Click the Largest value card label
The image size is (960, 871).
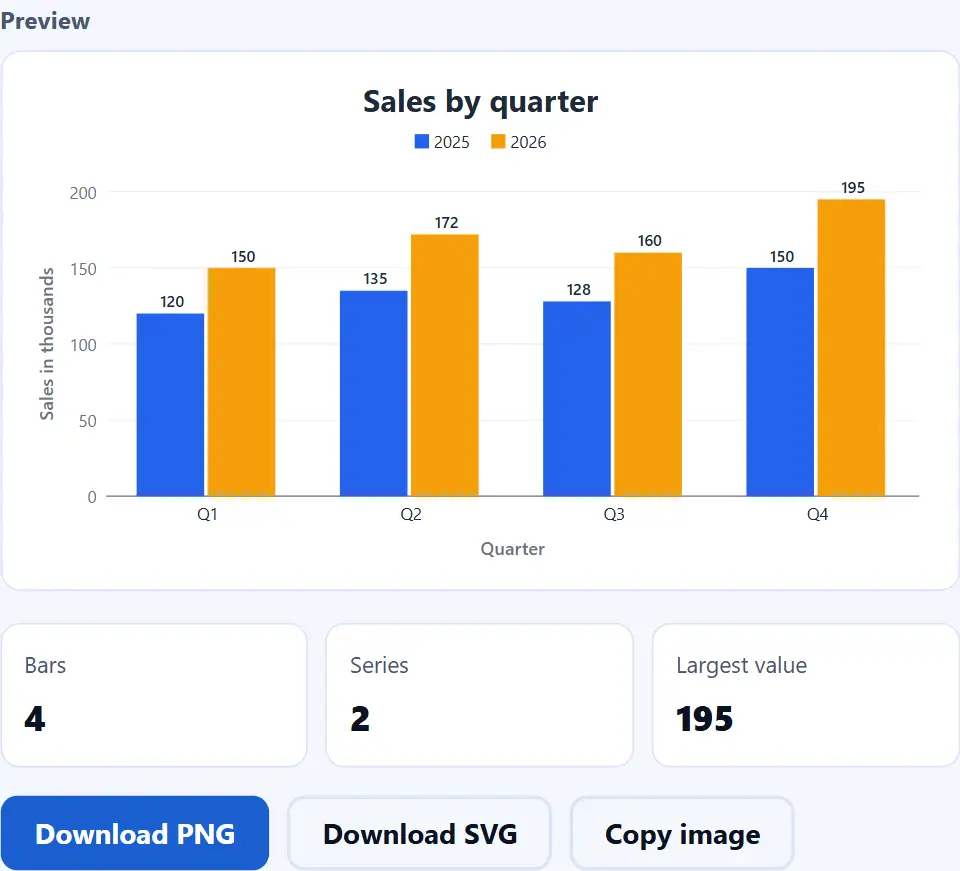tap(741, 666)
